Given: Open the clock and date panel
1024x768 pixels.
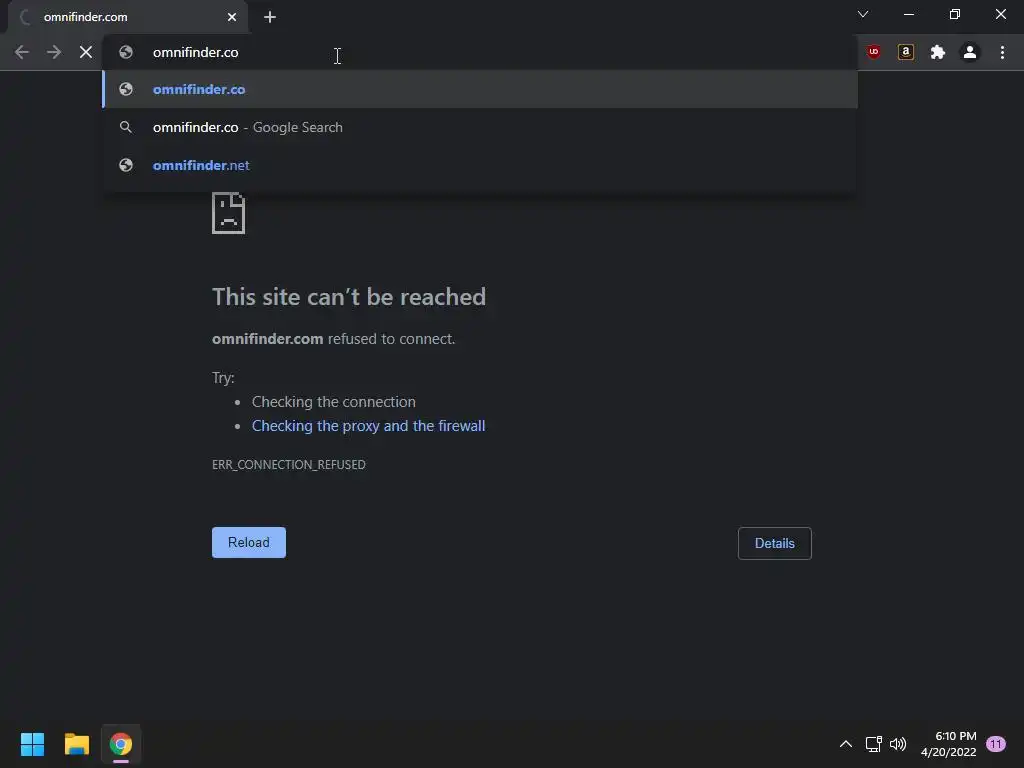Looking at the screenshot, I should coord(948,744).
